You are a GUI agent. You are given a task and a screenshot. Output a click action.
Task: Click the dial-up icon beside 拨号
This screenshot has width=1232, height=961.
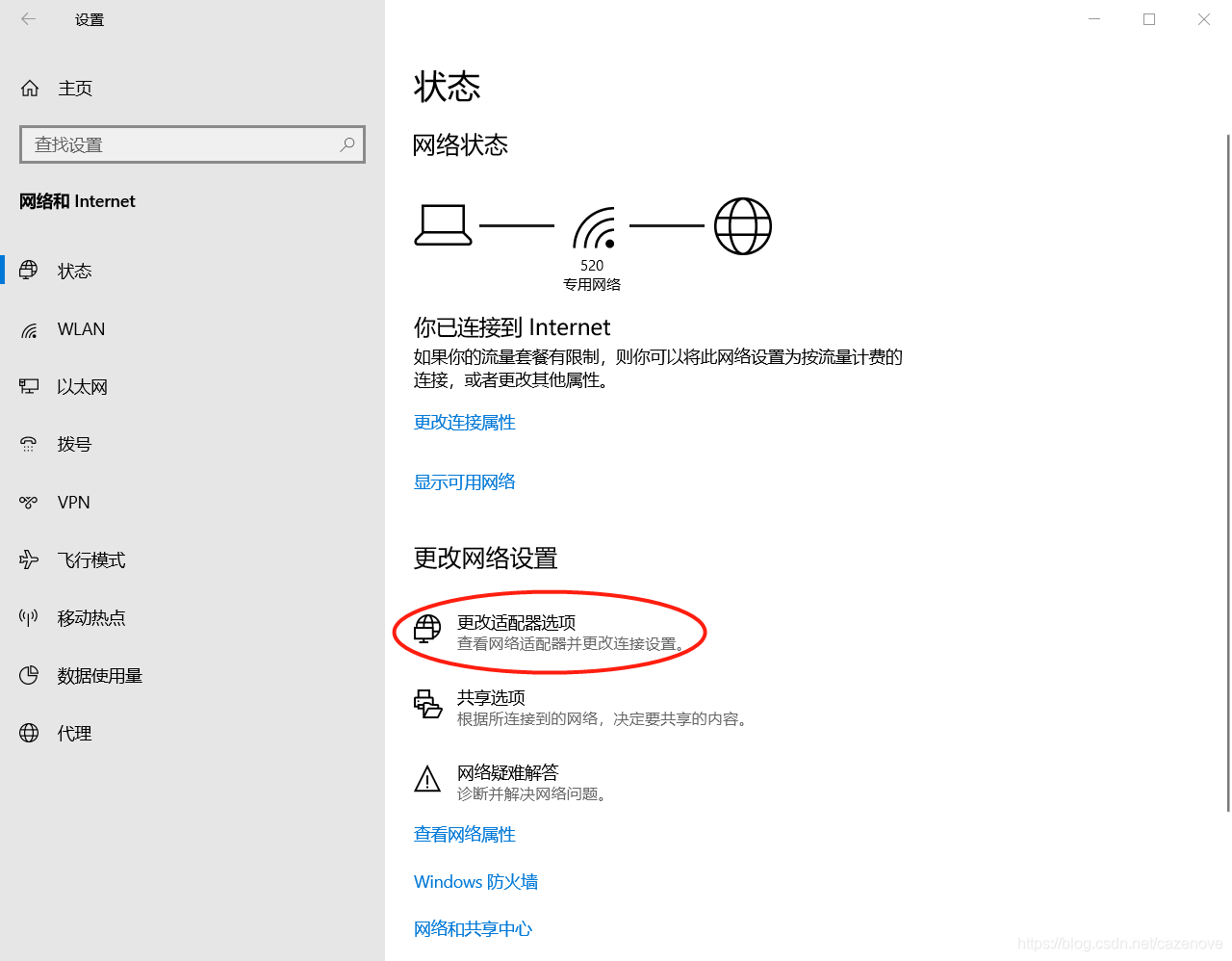click(29, 444)
